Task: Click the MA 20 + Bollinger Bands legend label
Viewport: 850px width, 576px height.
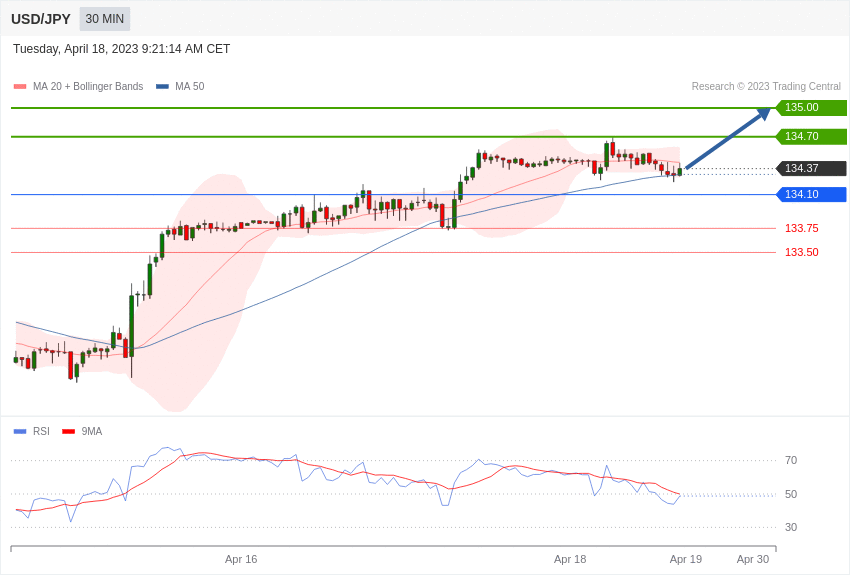Action: [x=88, y=87]
